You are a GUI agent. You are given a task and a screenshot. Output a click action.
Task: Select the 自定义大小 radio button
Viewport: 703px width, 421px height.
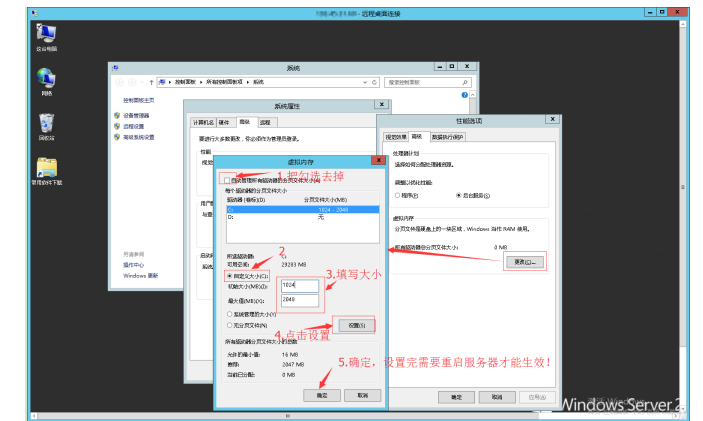tap(229, 275)
